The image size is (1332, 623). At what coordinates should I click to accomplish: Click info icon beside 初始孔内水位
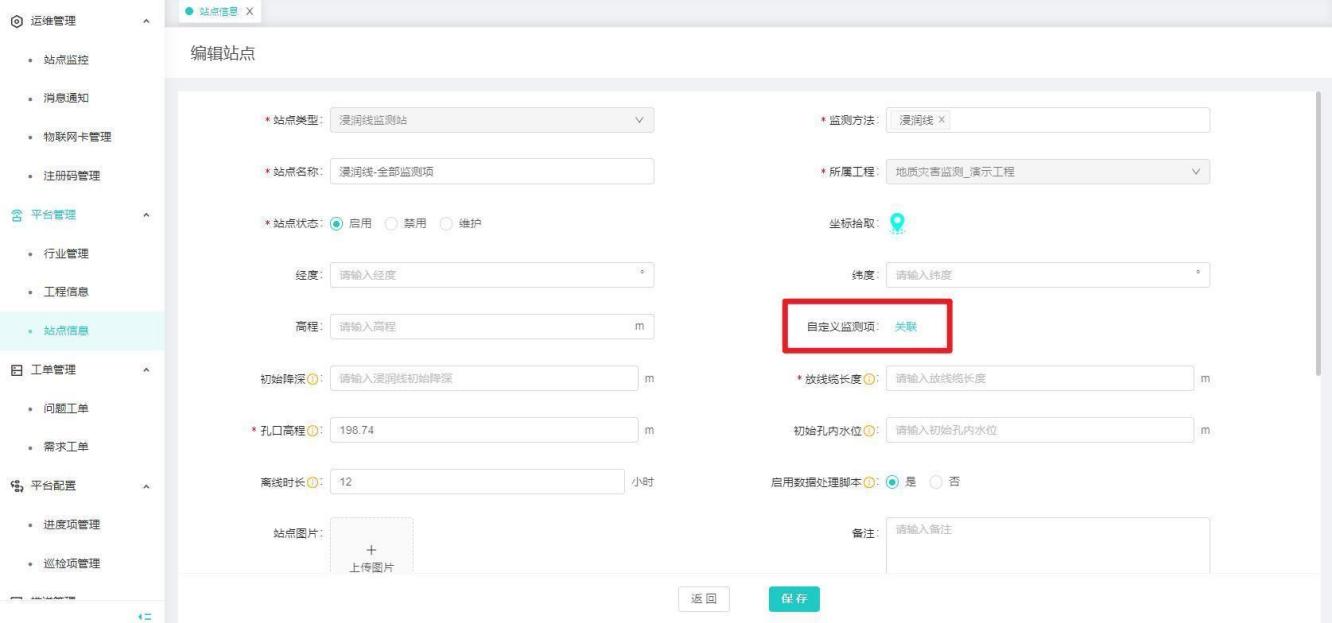click(869, 431)
